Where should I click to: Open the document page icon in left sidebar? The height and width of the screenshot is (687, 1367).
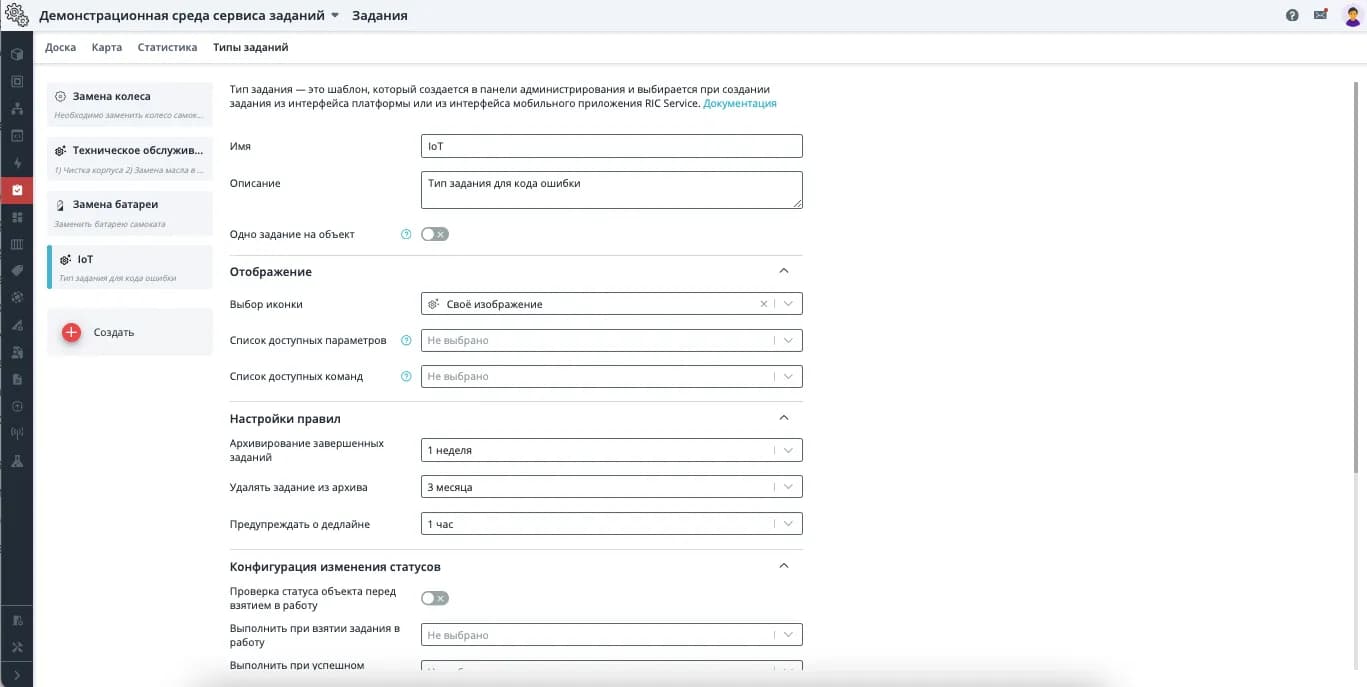coord(17,379)
